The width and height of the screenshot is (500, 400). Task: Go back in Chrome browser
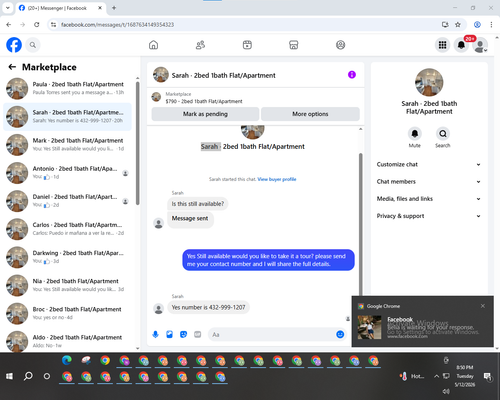click(9, 24)
